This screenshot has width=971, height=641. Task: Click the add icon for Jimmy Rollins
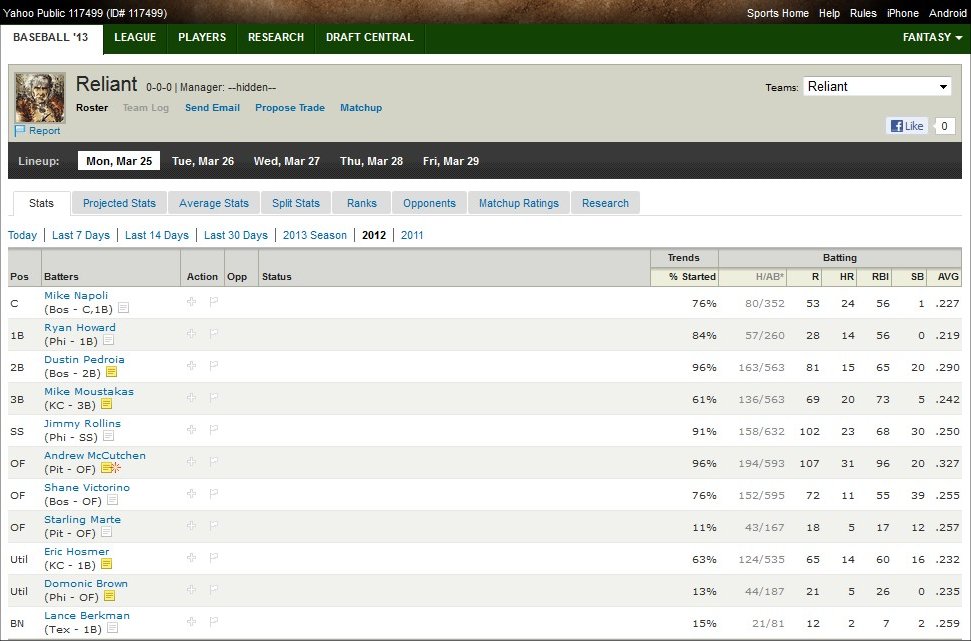(x=191, y=429)
